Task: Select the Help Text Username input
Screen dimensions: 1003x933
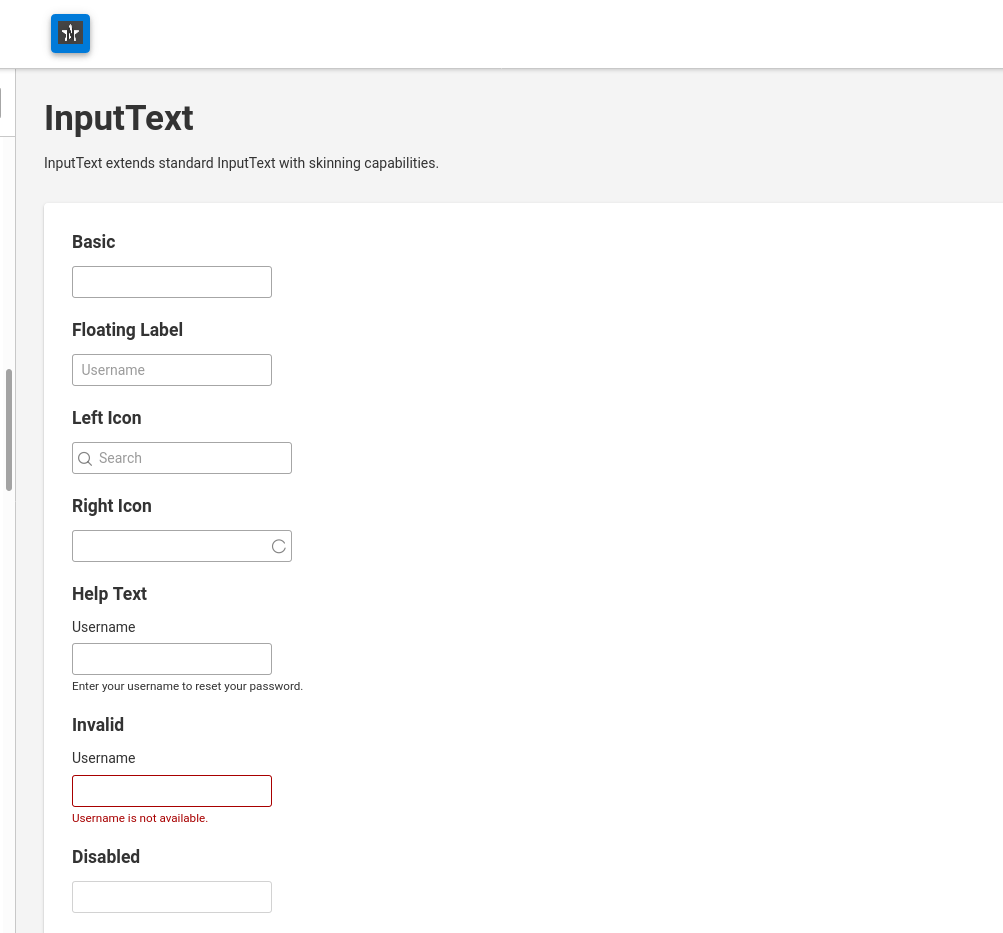Action: coord(172,659)
